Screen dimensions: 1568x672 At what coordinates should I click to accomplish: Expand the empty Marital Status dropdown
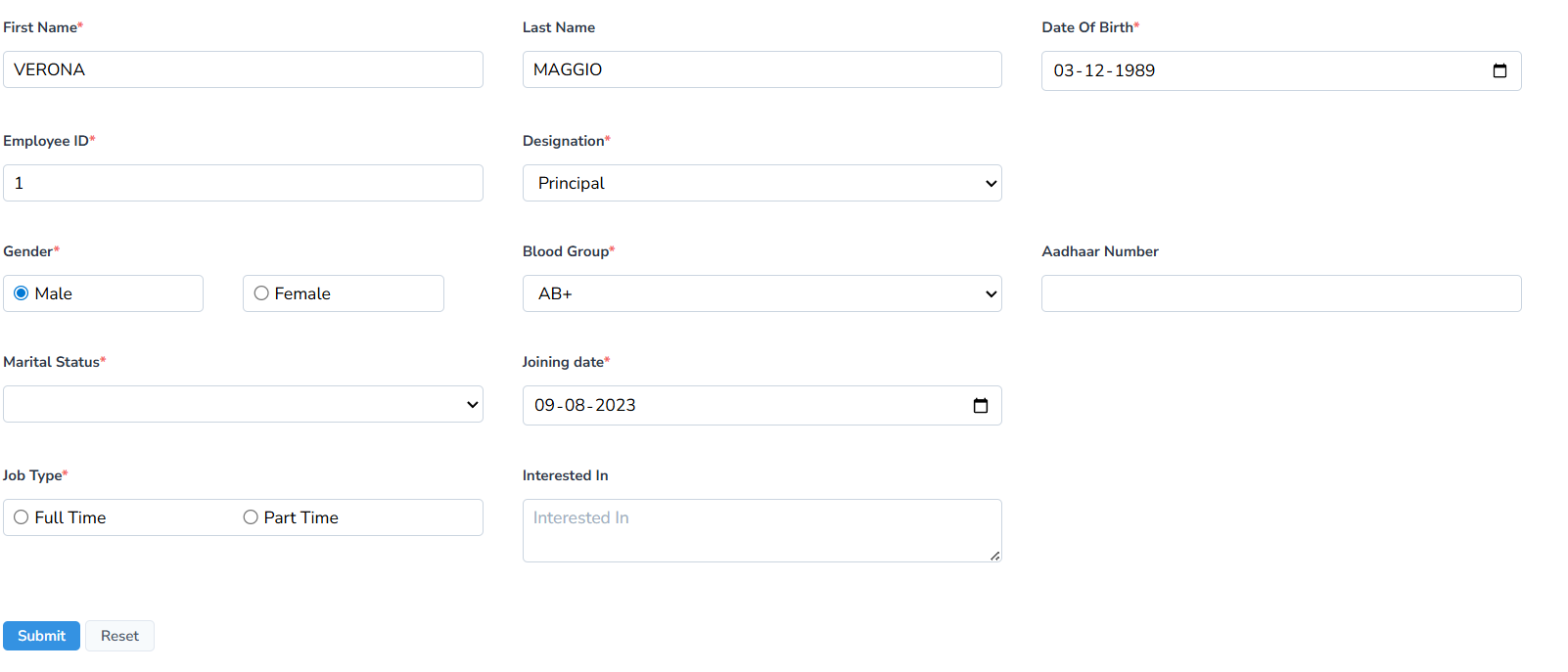(x=243, y=404)
